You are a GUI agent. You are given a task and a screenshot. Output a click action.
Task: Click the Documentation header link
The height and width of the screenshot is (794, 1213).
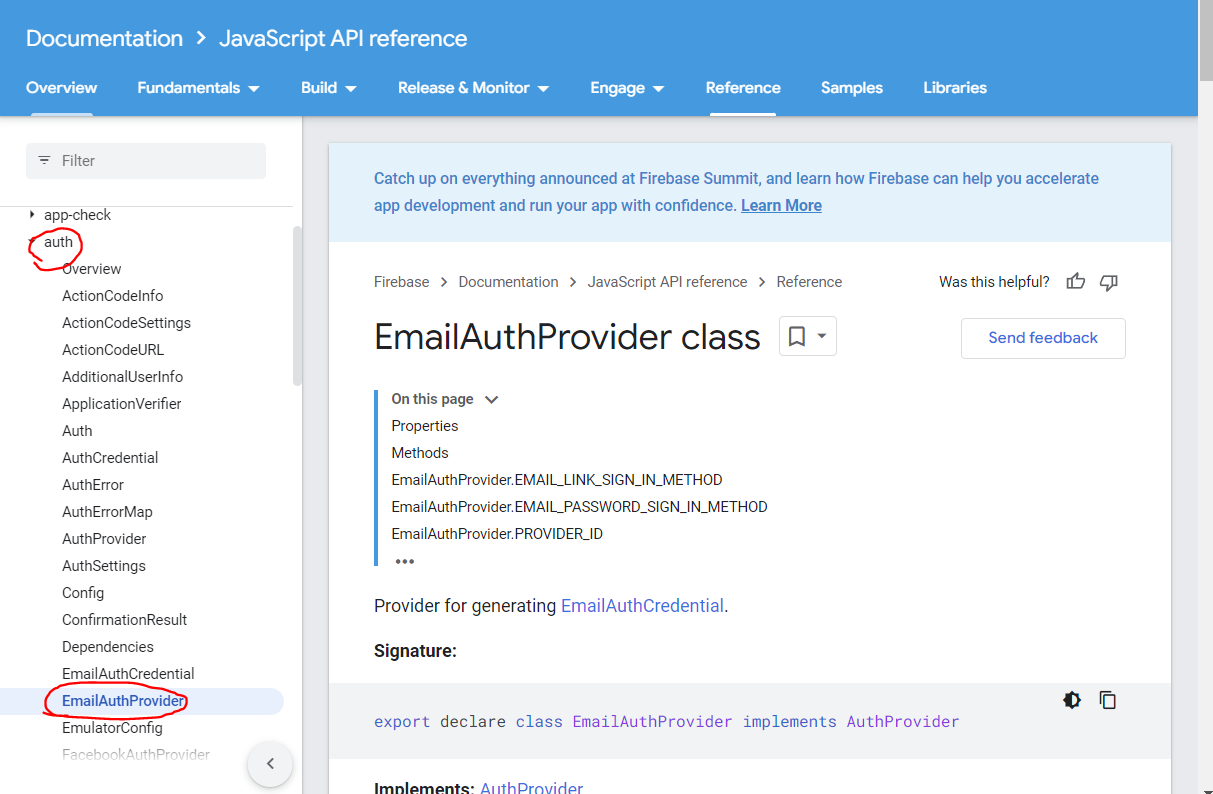tap(104, 38)
